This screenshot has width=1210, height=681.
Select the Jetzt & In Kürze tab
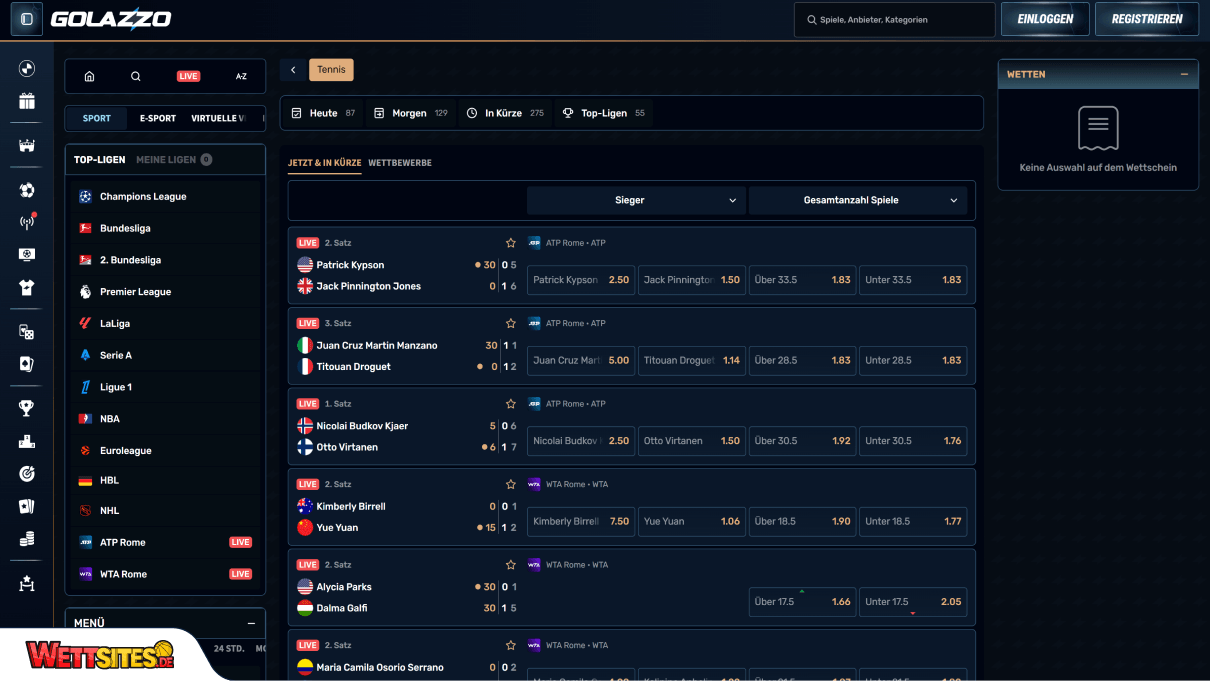point(325,162)
